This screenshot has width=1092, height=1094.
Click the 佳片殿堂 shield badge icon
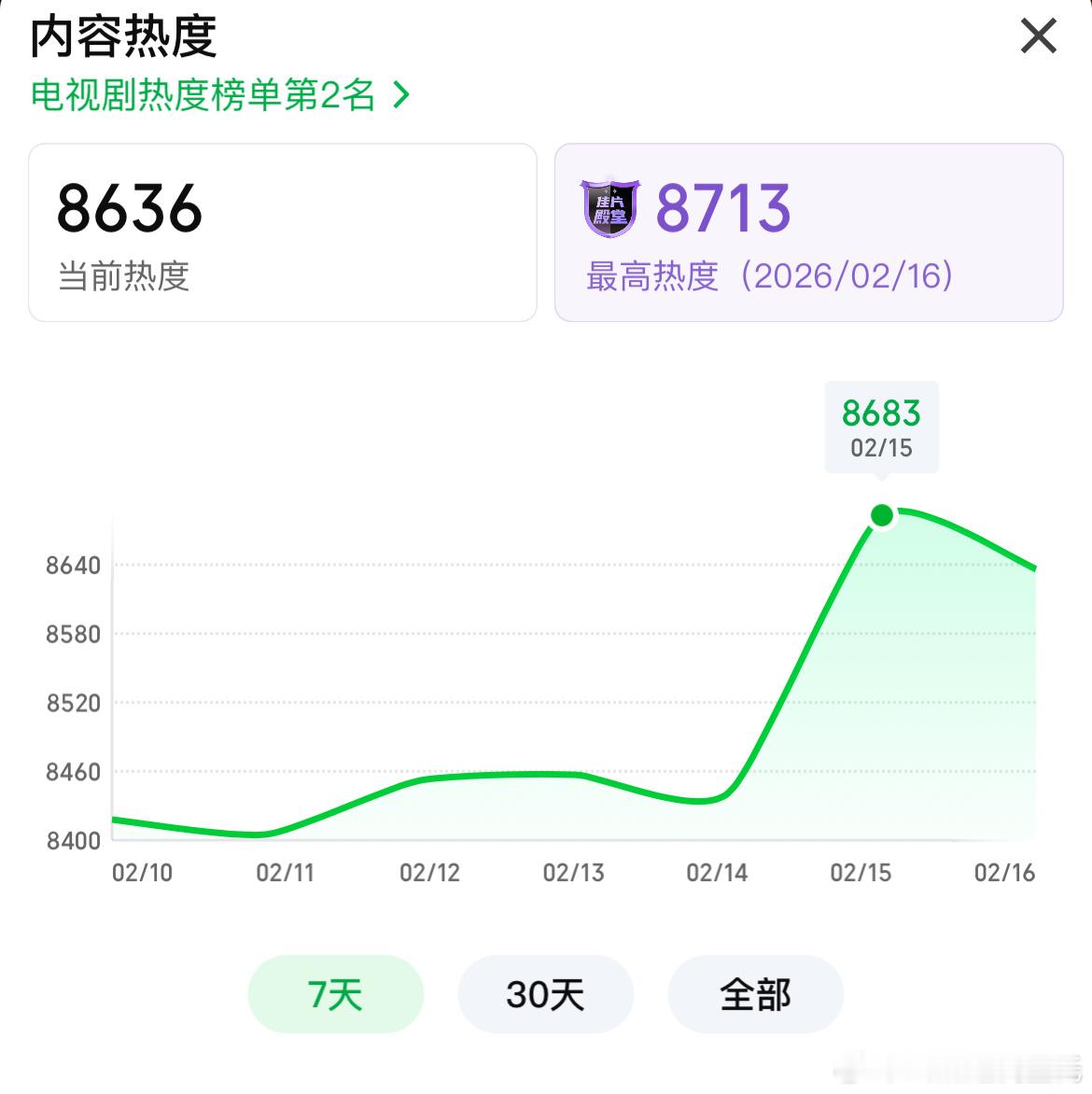tap(609, 208)
